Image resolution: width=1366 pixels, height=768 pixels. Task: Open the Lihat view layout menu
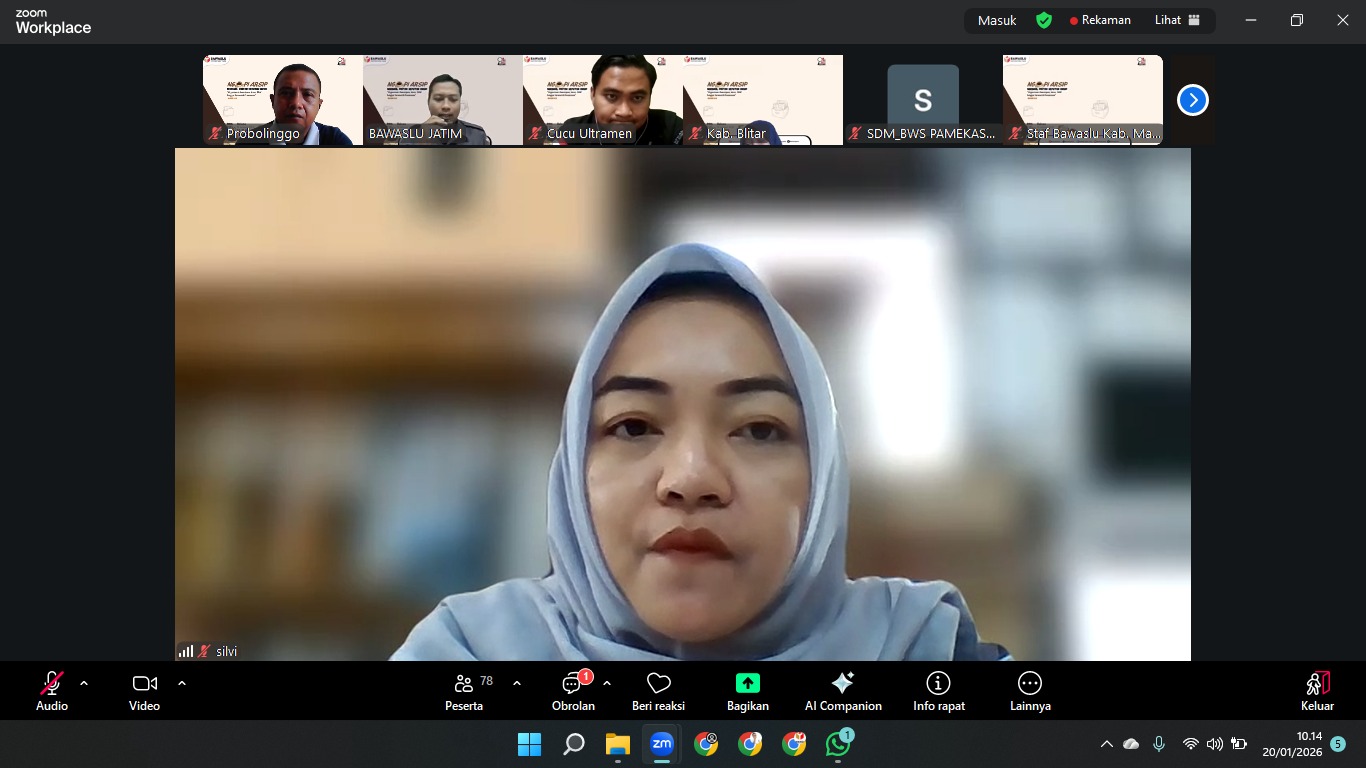click(1177, 20)
